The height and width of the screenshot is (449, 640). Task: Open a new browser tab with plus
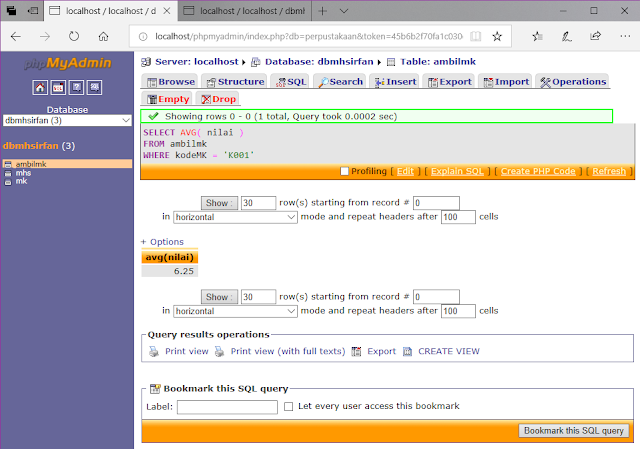[322, 11]
